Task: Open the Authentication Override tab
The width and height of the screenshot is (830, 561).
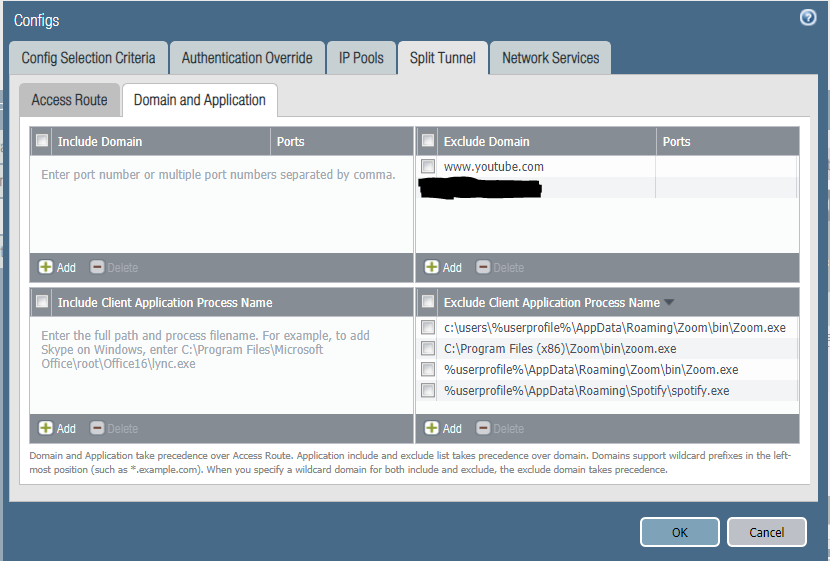Action: [x=247, y=58]
